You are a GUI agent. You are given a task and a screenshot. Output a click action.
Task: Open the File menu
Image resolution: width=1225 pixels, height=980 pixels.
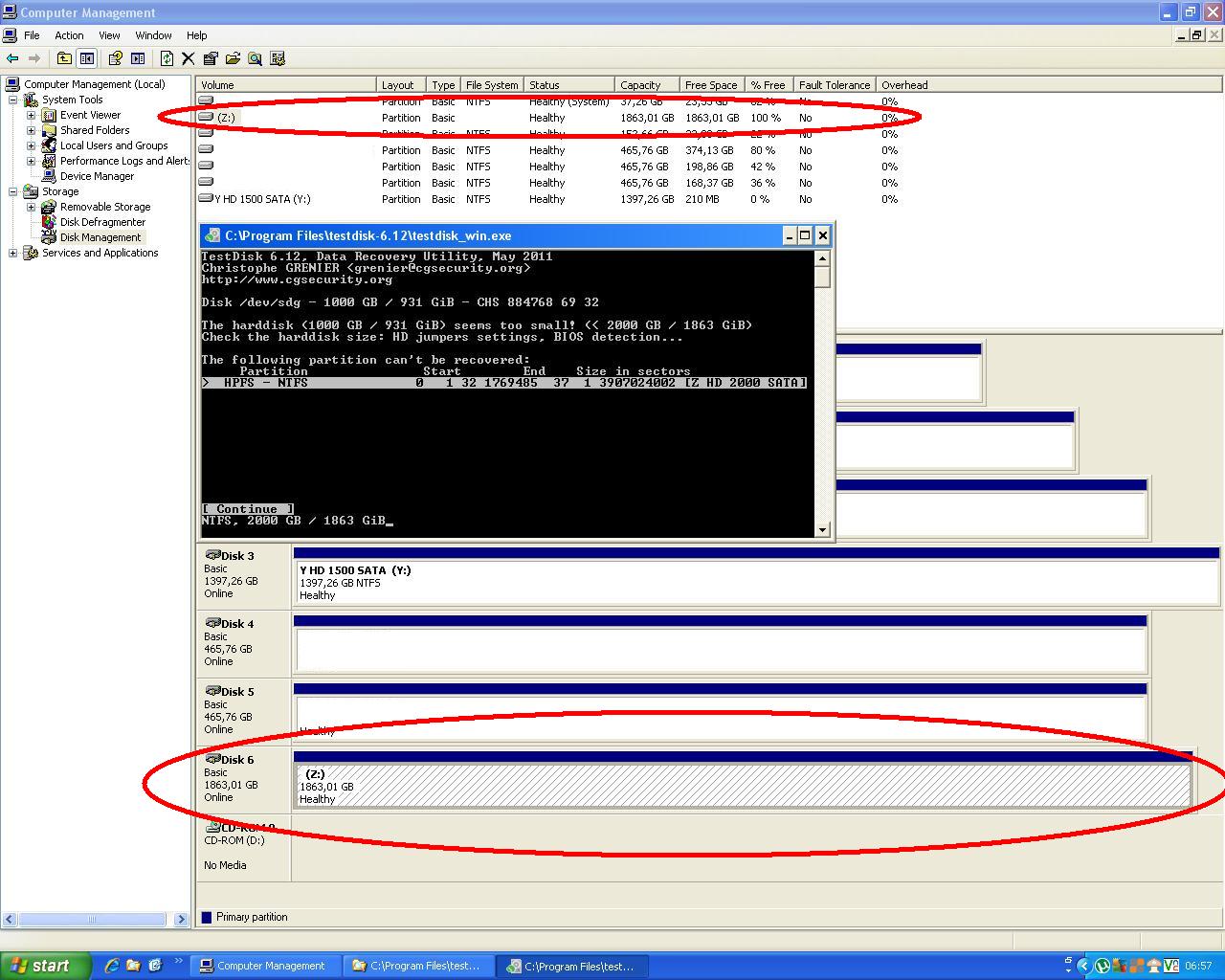pyautogui.click(x=32, y=35)
